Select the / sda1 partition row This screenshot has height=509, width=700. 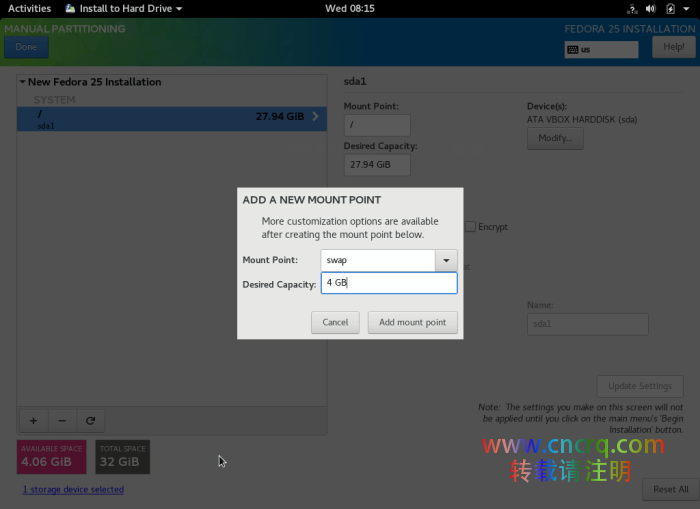pos(172,119)
